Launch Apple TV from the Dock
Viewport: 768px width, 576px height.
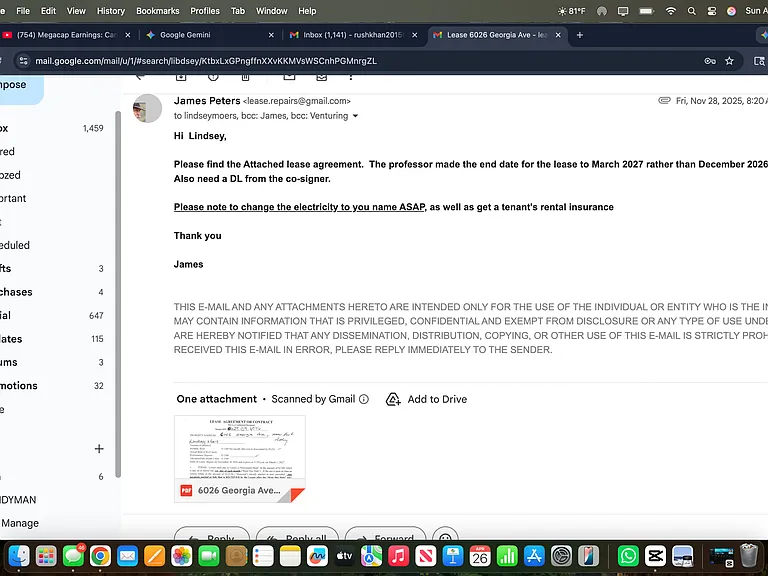[x=344, y=556]
